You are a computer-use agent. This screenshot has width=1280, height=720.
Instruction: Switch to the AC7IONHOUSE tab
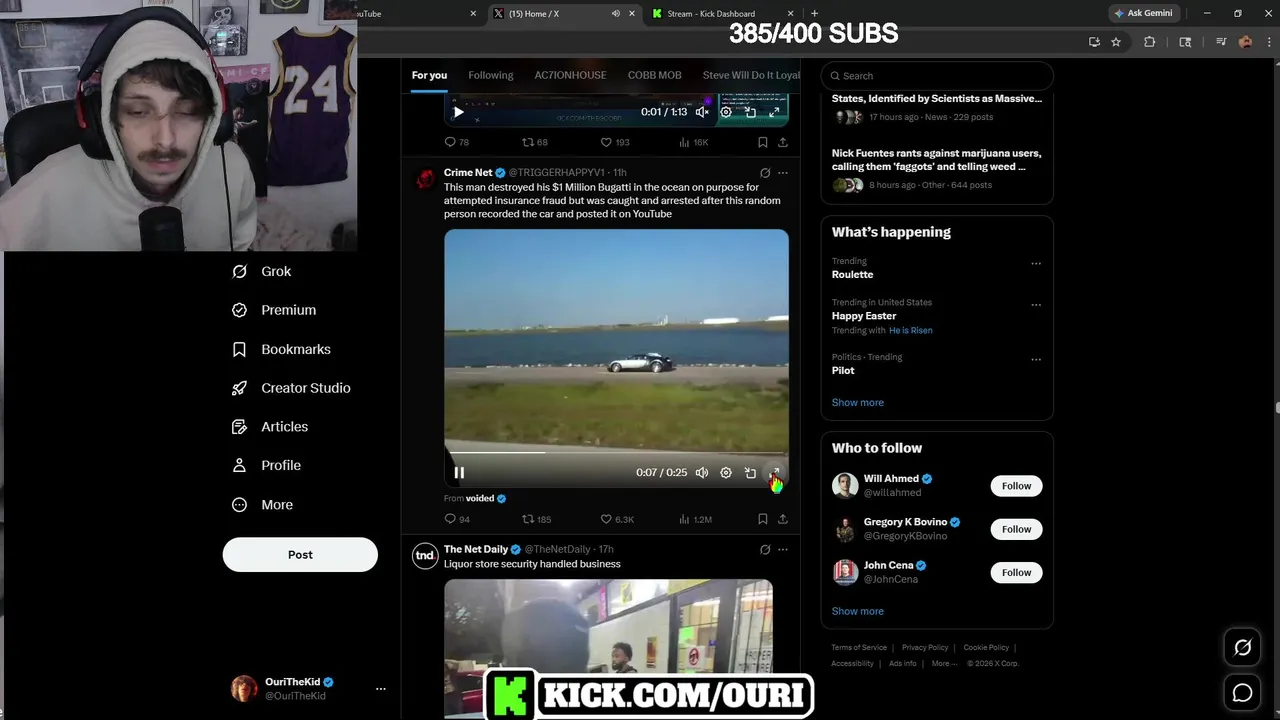[570, 75]
